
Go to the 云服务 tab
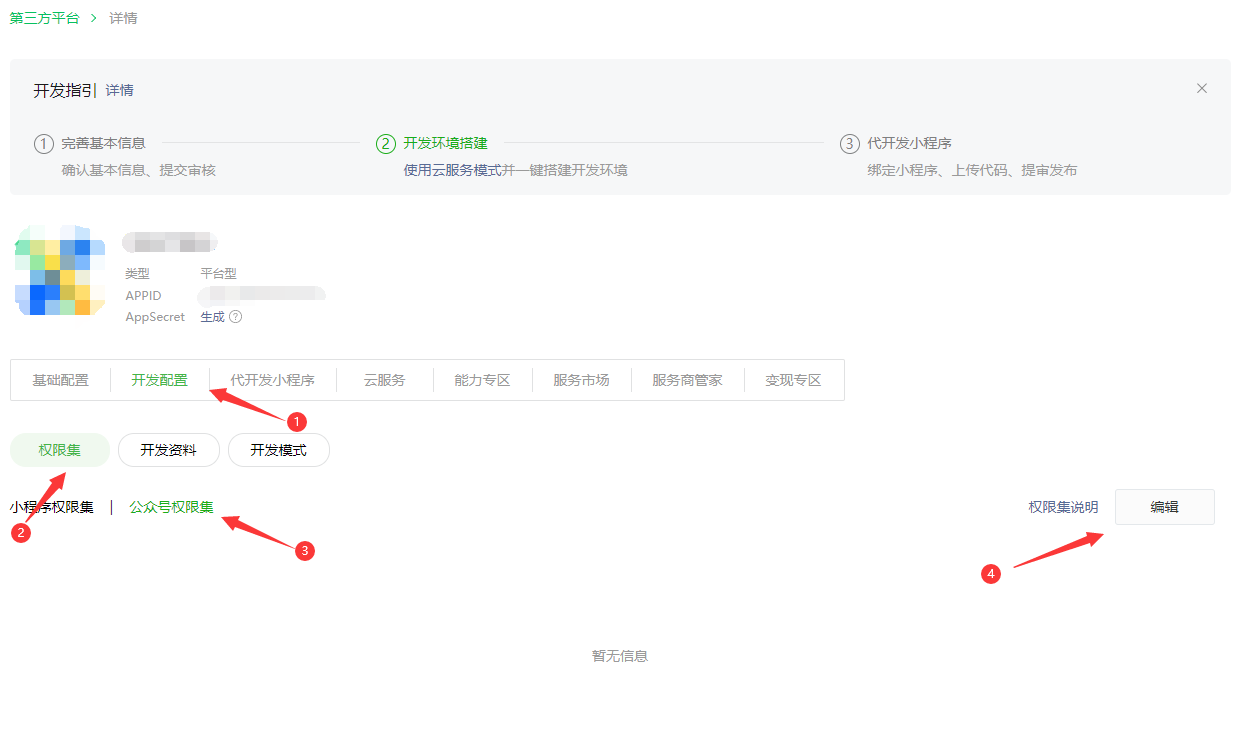click(384, 380)
